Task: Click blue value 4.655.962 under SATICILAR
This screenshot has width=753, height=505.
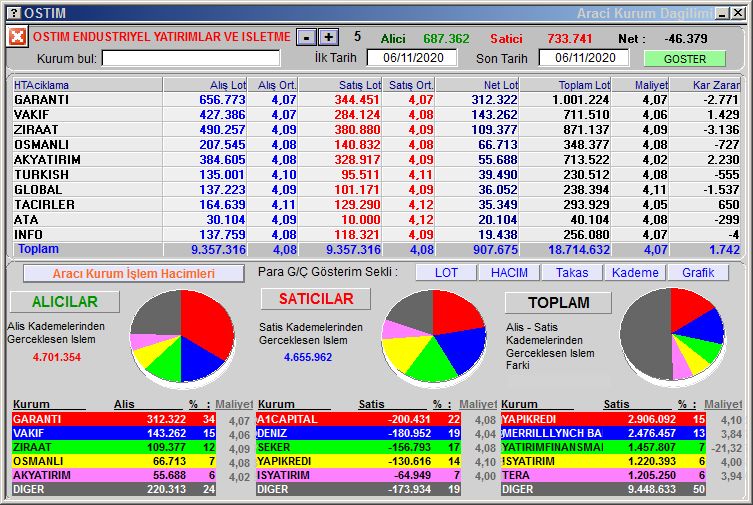Action: (x=308, y=357)
